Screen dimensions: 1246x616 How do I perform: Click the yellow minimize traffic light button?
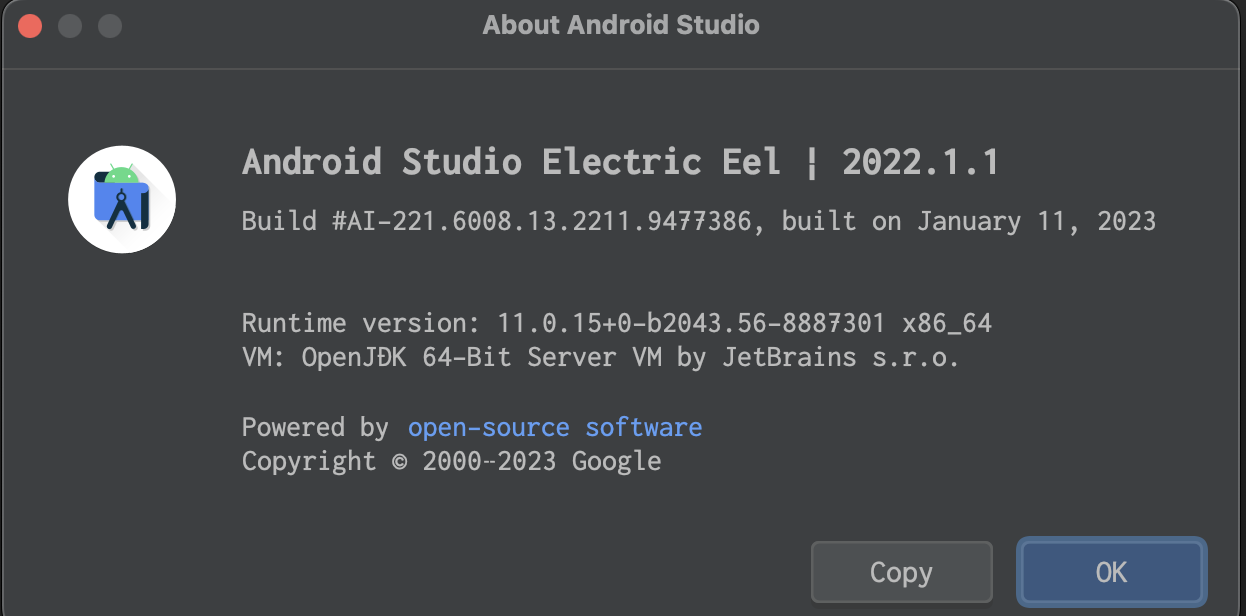tap(69, 25)
